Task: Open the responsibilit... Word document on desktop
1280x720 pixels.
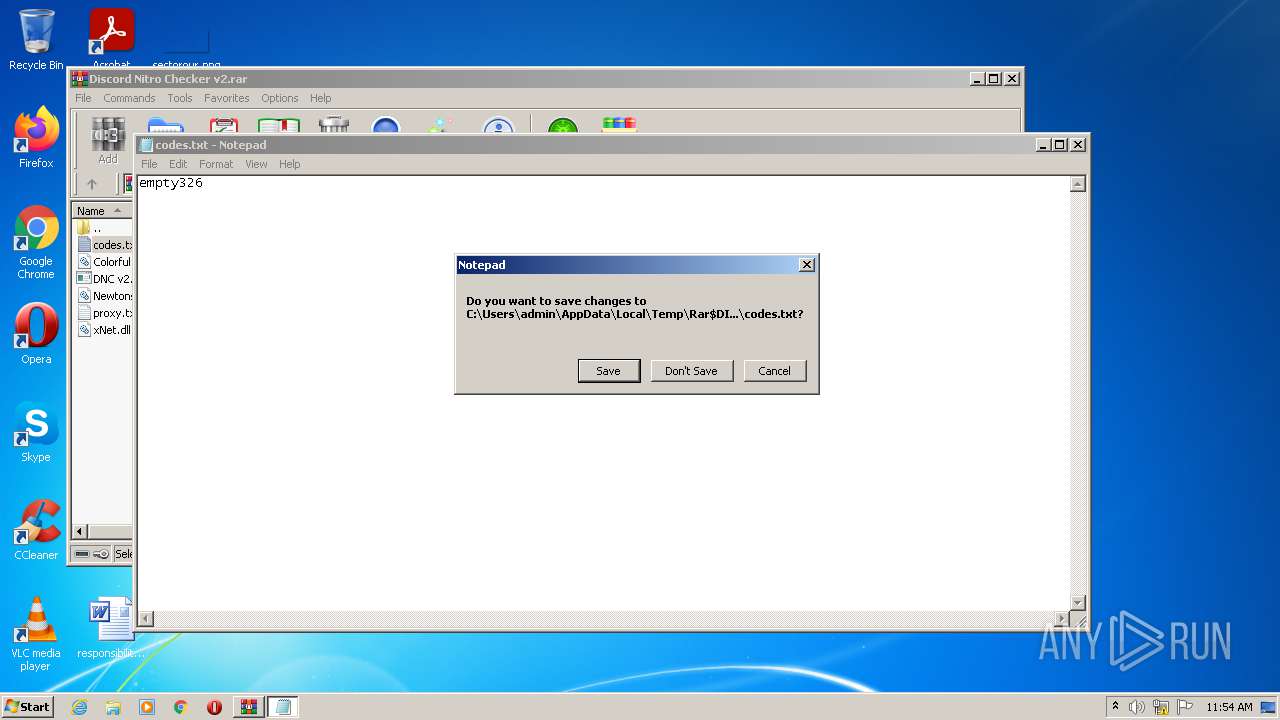Action: (x=111, y=628)
